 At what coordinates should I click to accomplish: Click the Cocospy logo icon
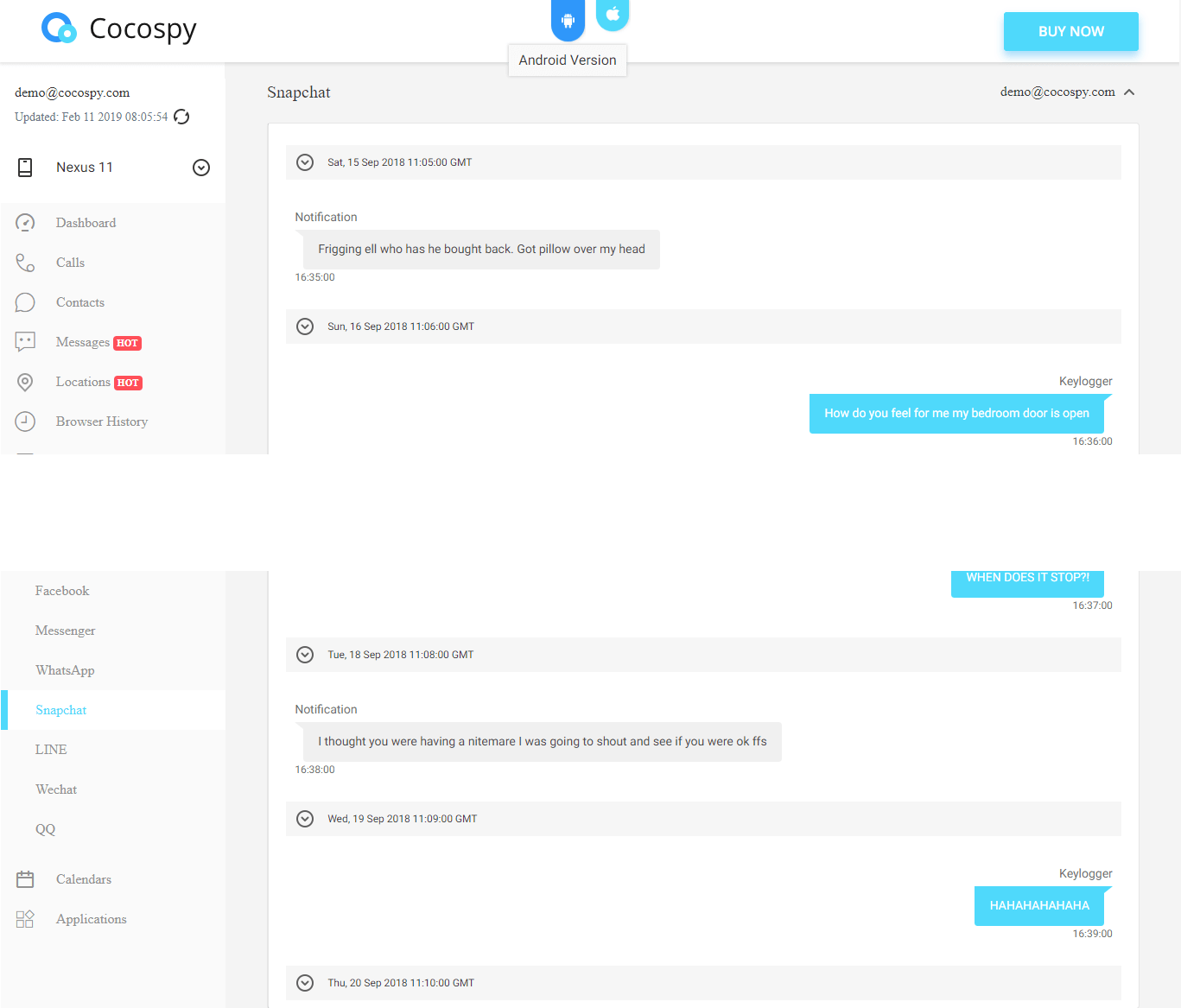pos(59,29)
